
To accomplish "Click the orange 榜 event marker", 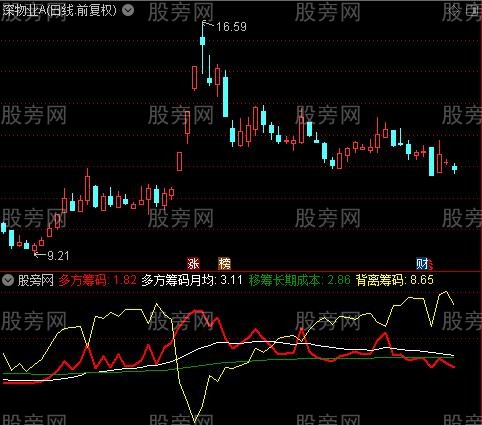I will pos(224,264).
